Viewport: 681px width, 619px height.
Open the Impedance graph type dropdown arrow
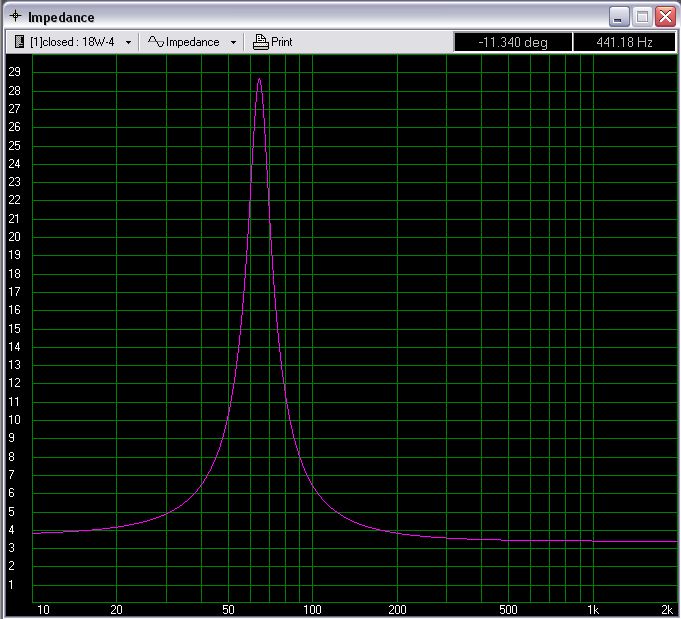[x=233, y=43]
